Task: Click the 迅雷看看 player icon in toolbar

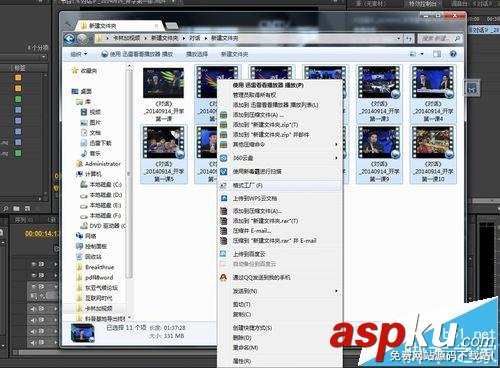Action: point(104,54)
